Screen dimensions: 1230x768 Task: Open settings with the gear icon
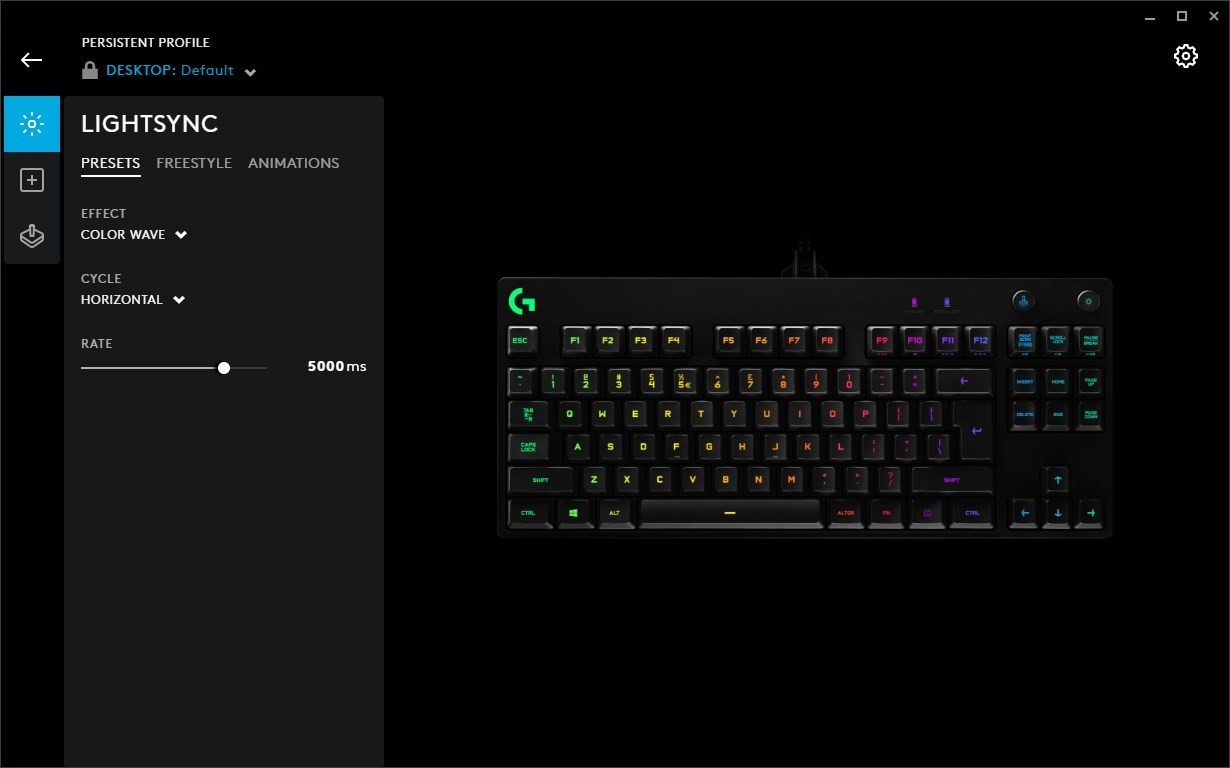(1186, 56)
